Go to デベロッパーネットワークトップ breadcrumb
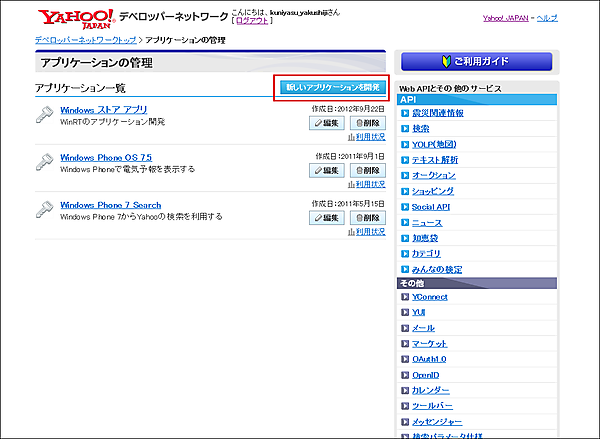Viewport: 600px width, 439px height. (86, 40)
